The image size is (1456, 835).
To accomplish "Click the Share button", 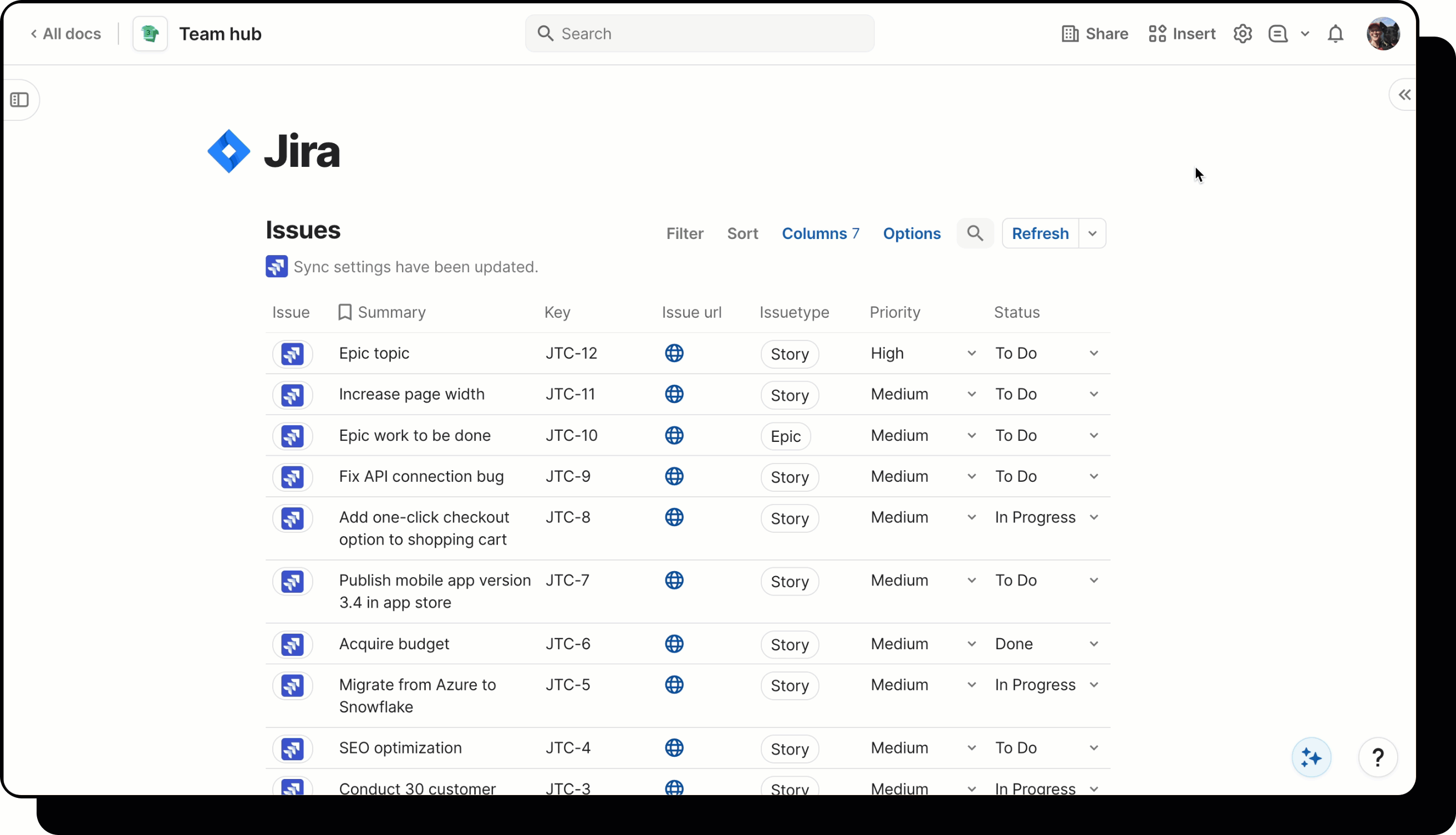I will pyautogui.click(x=1094, y=34).
